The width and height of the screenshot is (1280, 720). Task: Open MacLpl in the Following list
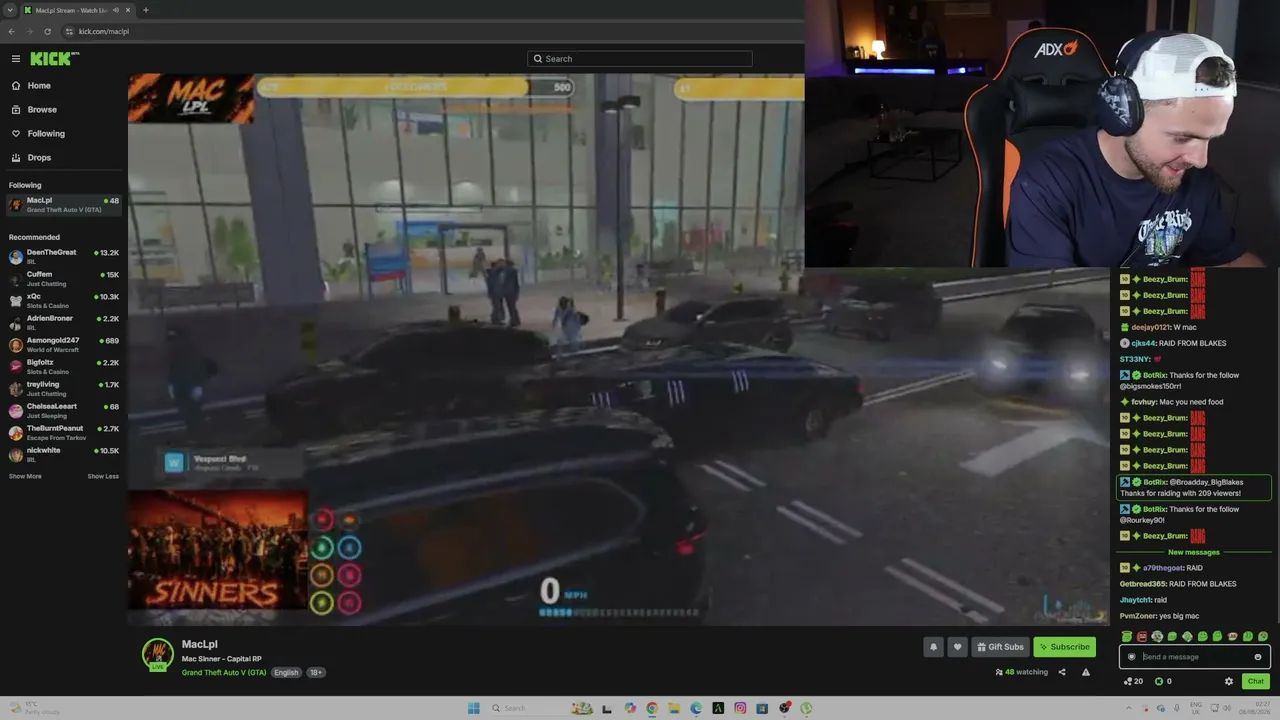coord(64,205)
